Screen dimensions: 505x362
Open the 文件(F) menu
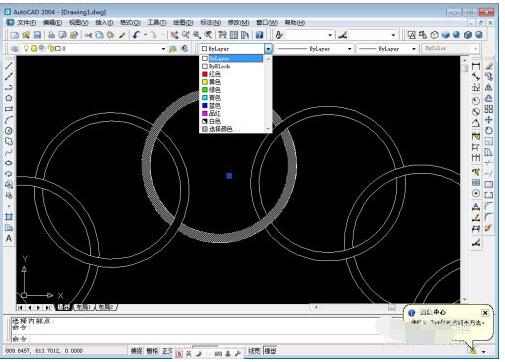[x=26, y=23]
